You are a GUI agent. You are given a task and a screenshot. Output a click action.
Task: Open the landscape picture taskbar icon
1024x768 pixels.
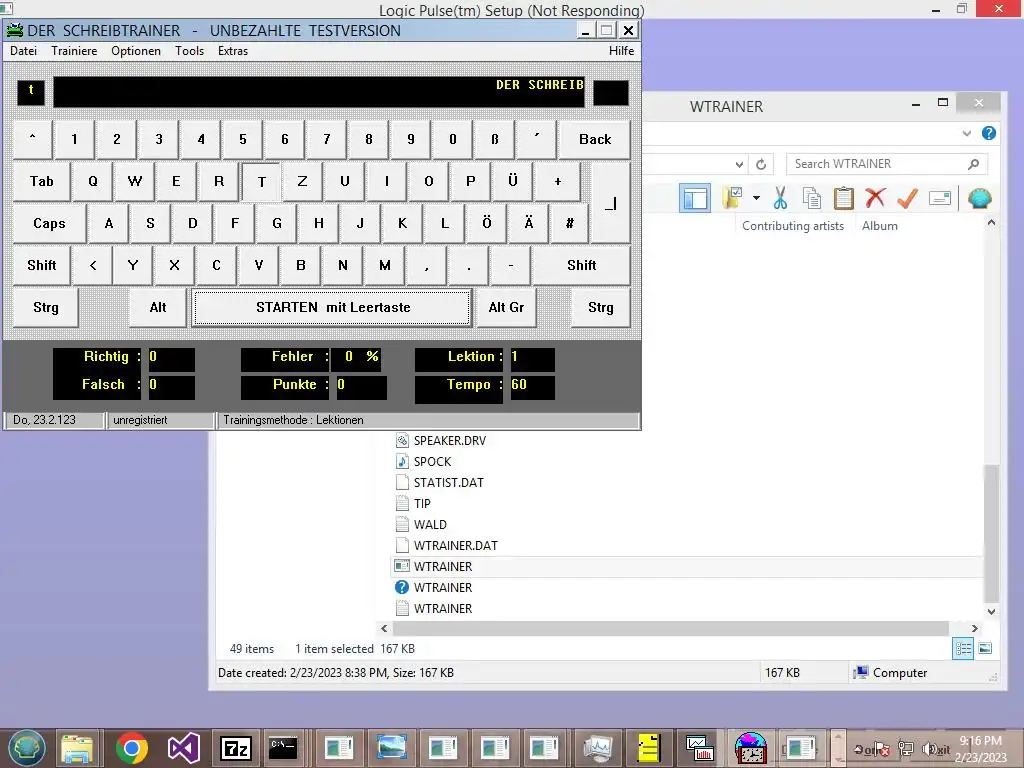pyautogui.click(x=391, y=747)
